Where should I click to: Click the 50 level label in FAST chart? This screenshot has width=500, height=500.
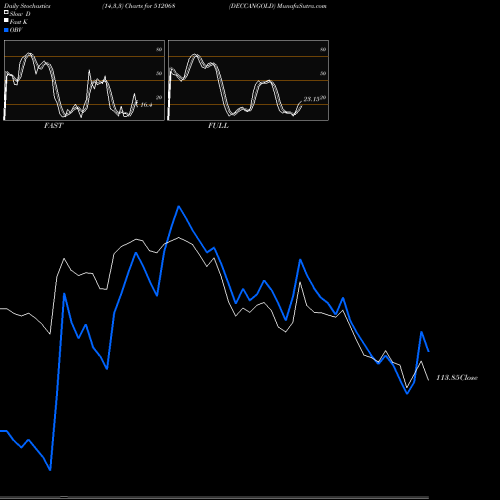tap(159, 73)
